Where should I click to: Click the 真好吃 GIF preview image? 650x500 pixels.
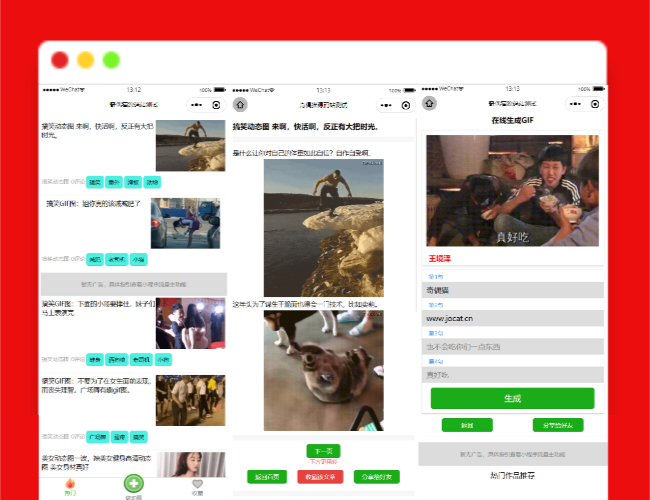(x=514, y=190)
